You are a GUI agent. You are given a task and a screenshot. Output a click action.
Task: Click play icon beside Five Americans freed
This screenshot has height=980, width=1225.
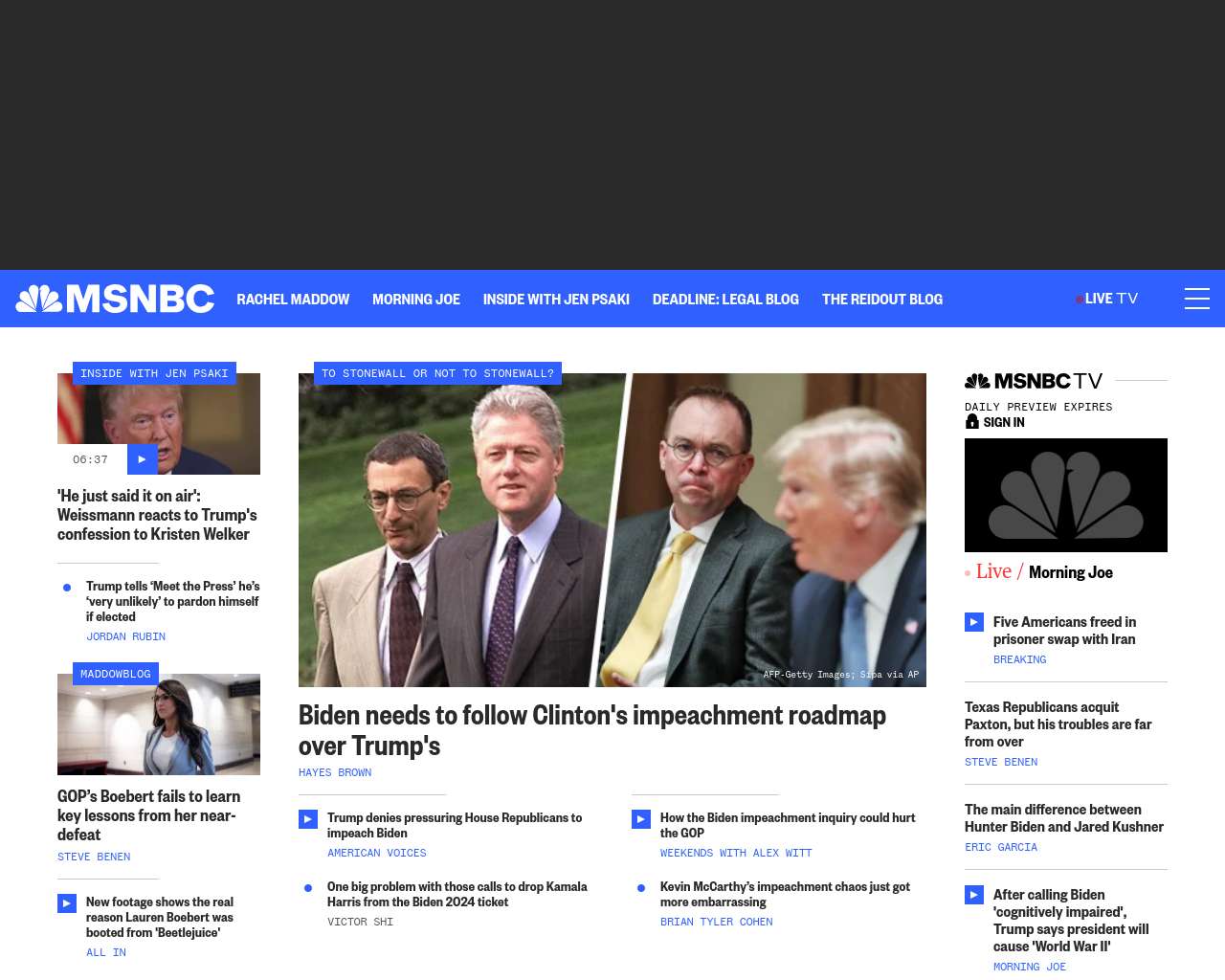pyautogui.click(x=974, y=622)
